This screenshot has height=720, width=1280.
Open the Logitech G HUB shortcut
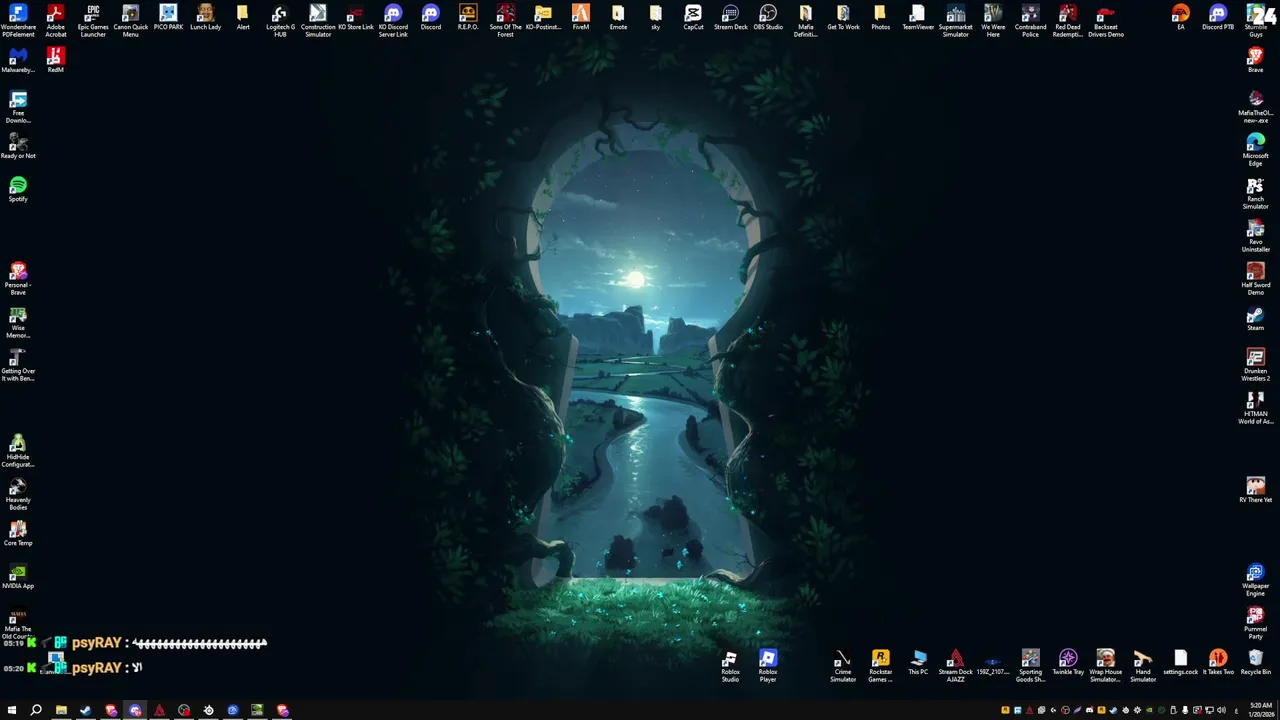[280, 21]
